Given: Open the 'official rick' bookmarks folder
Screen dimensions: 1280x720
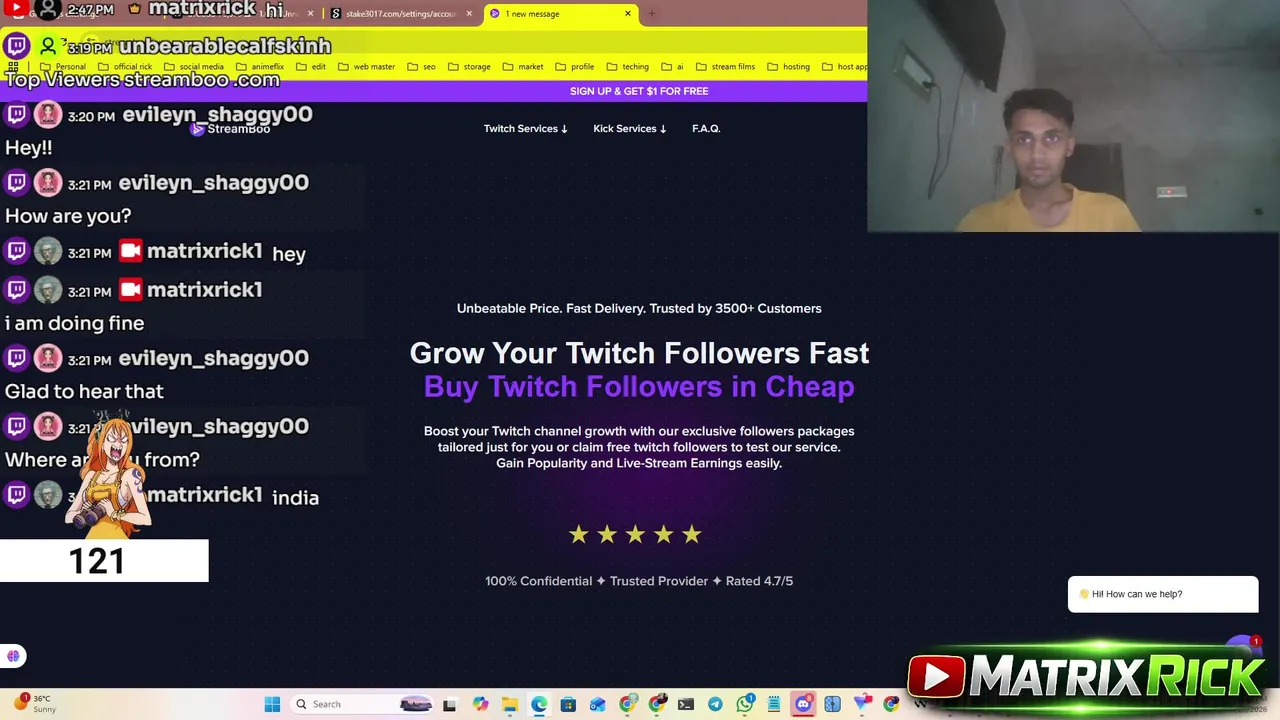Looking at the screenshot, I should [x=125, y=67].
